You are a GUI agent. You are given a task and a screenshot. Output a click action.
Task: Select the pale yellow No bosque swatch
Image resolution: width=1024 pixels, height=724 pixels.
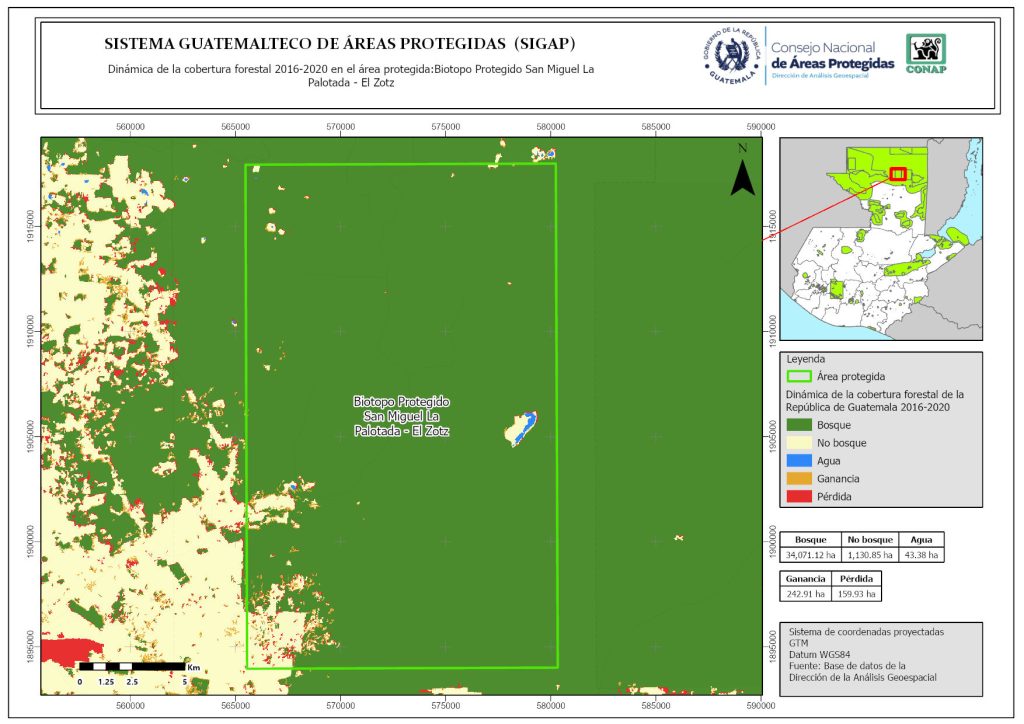click(799, 443)
